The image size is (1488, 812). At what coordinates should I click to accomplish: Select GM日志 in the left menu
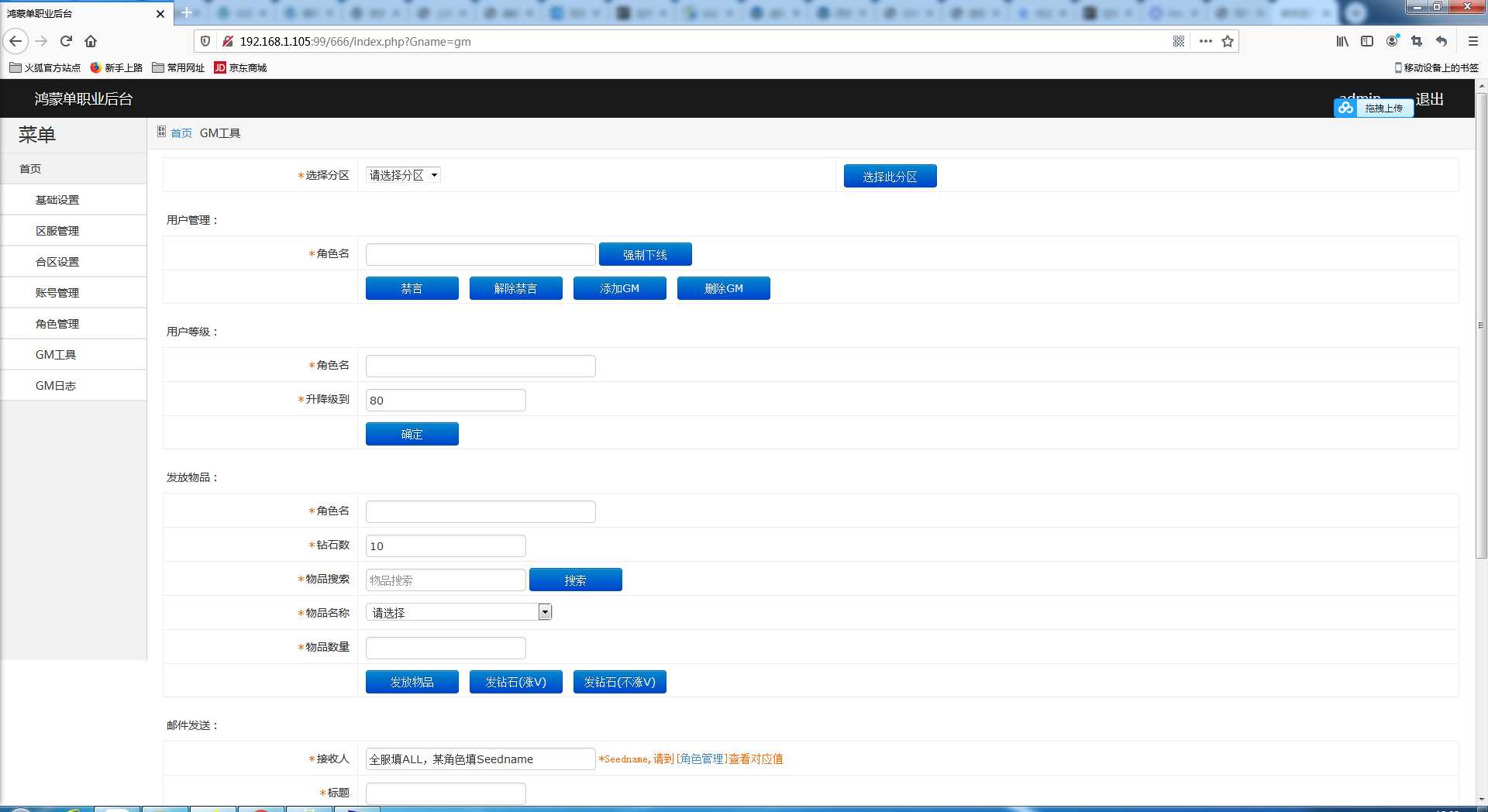56,386
